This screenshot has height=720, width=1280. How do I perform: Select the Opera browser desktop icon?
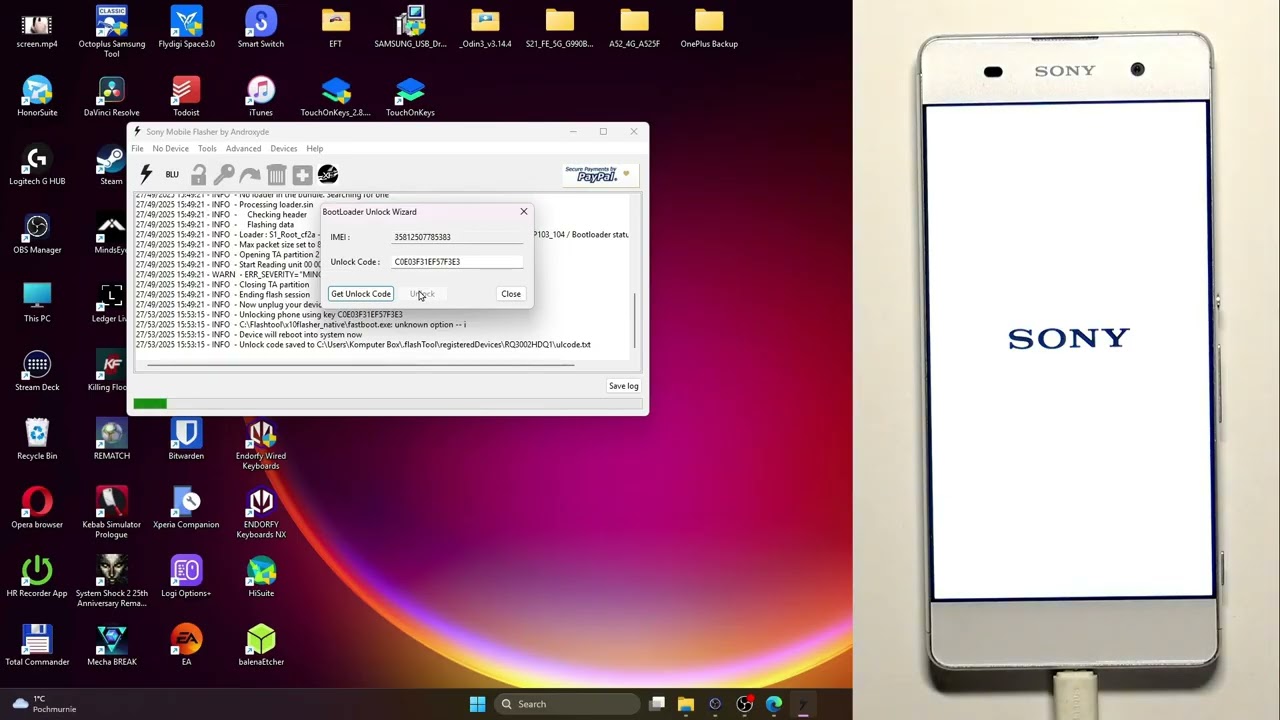pos(37,509)
